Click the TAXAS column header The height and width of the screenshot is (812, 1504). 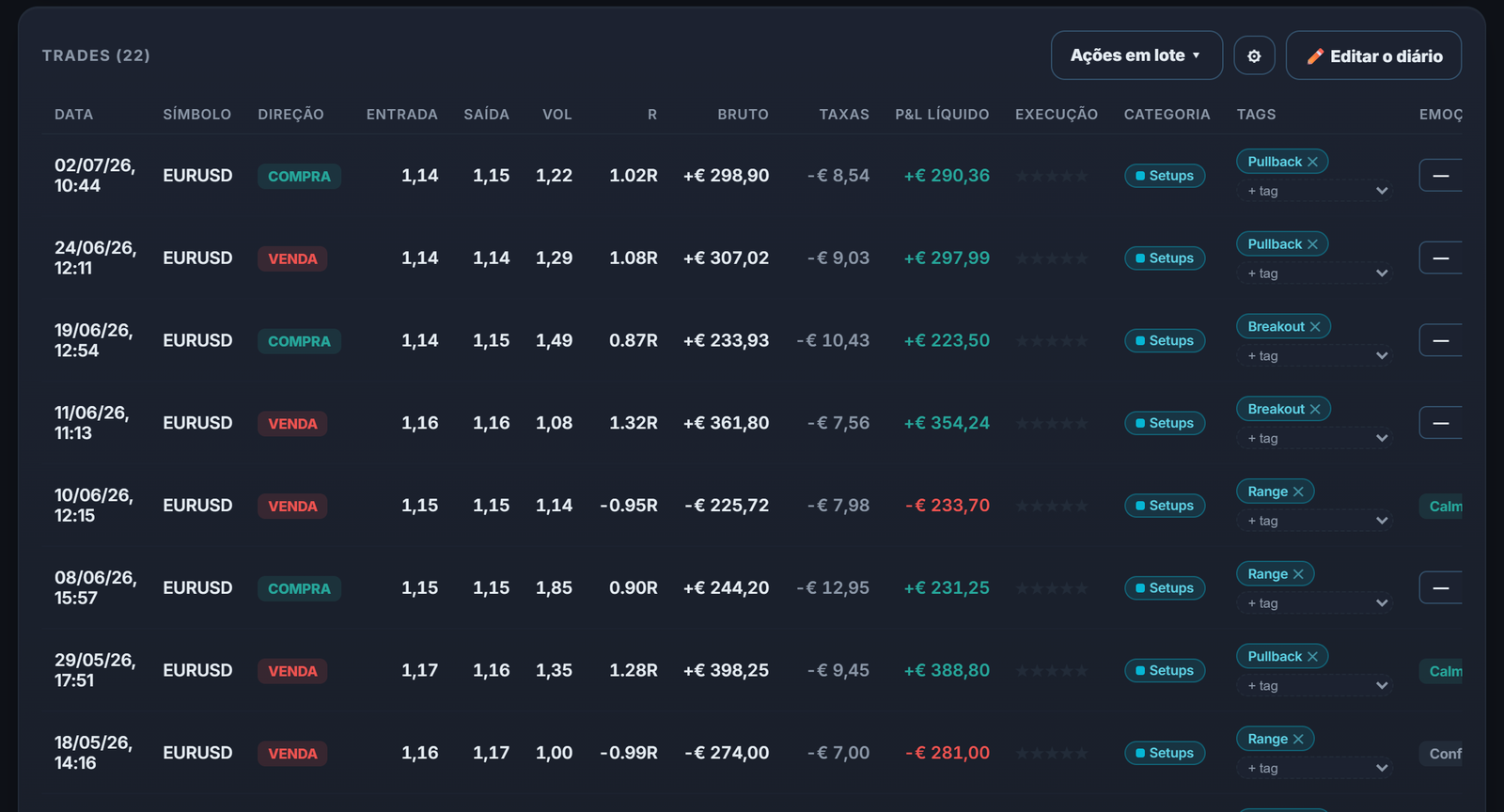[x=844, y=115]
